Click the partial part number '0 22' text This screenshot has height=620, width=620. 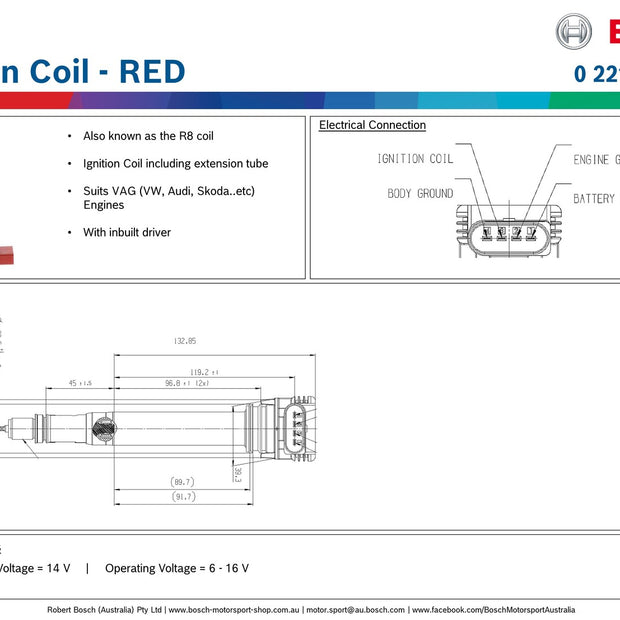597,74
